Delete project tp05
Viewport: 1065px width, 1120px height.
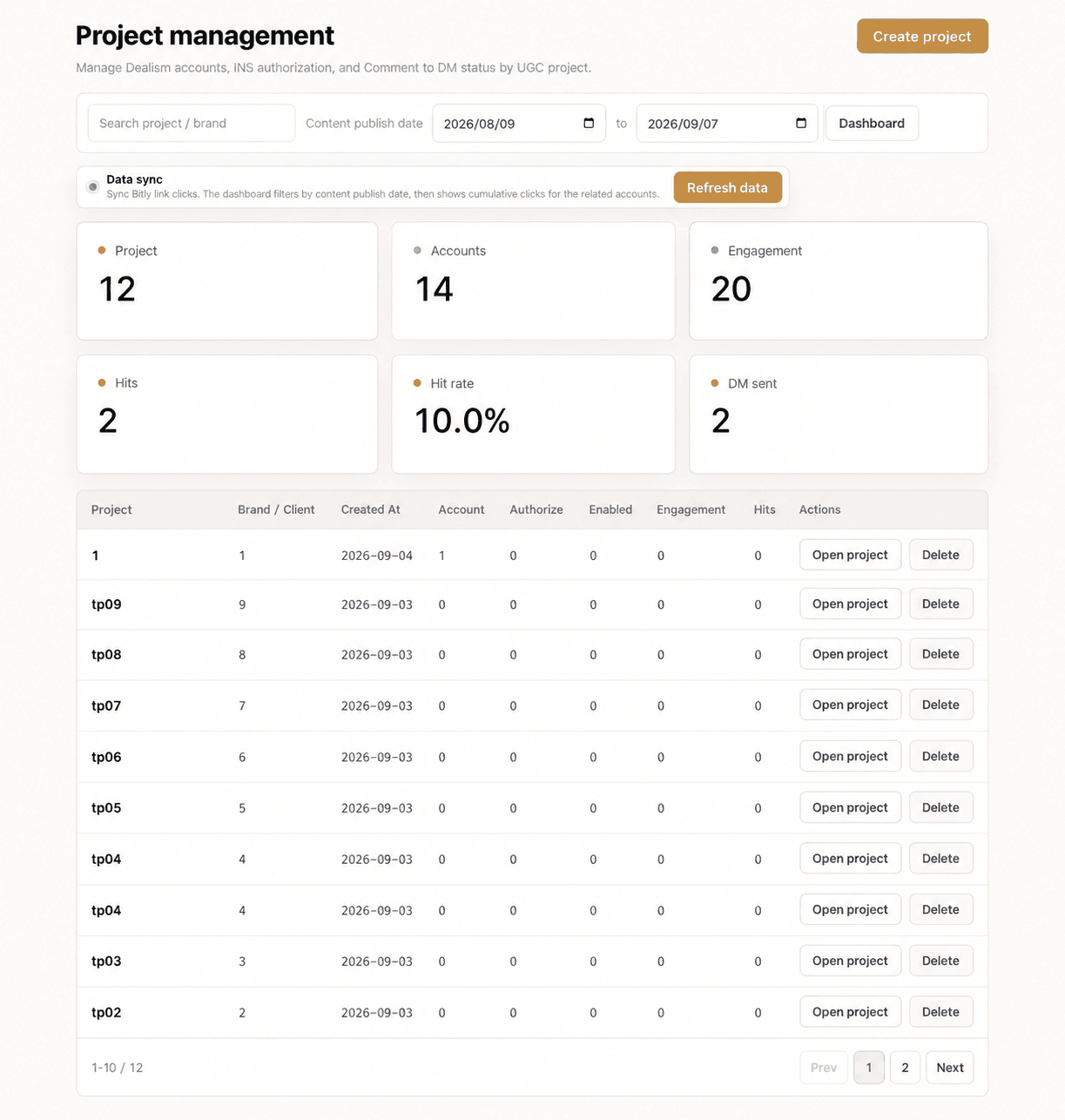click(940, 807)
